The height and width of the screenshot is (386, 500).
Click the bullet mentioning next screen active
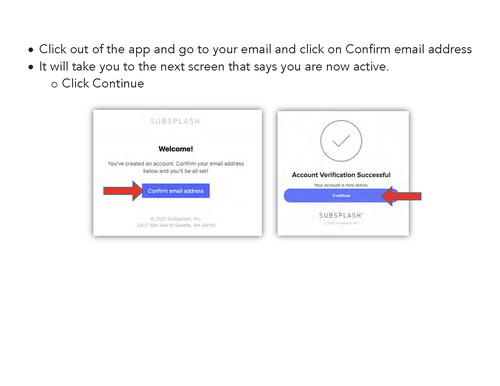(x=214, y=67)
